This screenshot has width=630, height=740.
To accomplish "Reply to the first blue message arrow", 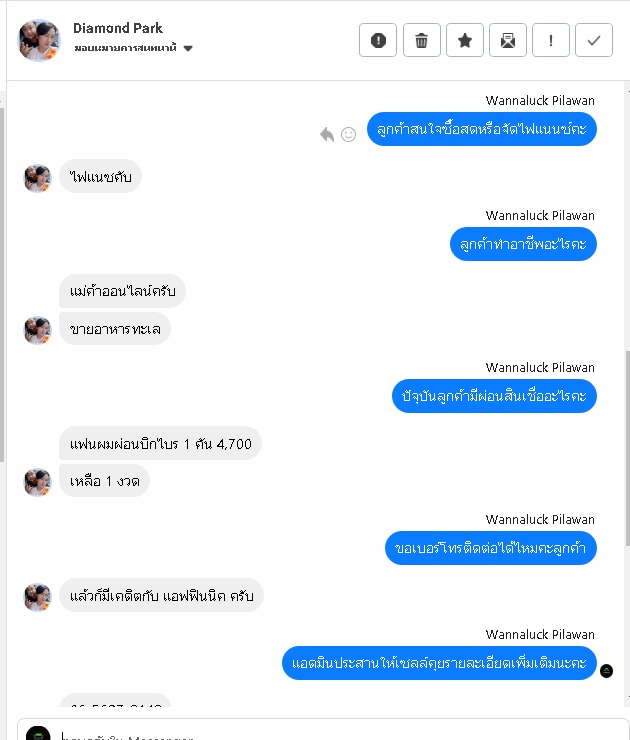I will coord(327,135).
